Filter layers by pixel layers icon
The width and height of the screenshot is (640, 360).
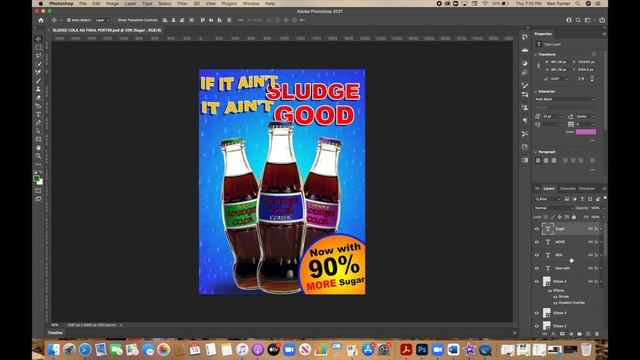tap(567, 199)
